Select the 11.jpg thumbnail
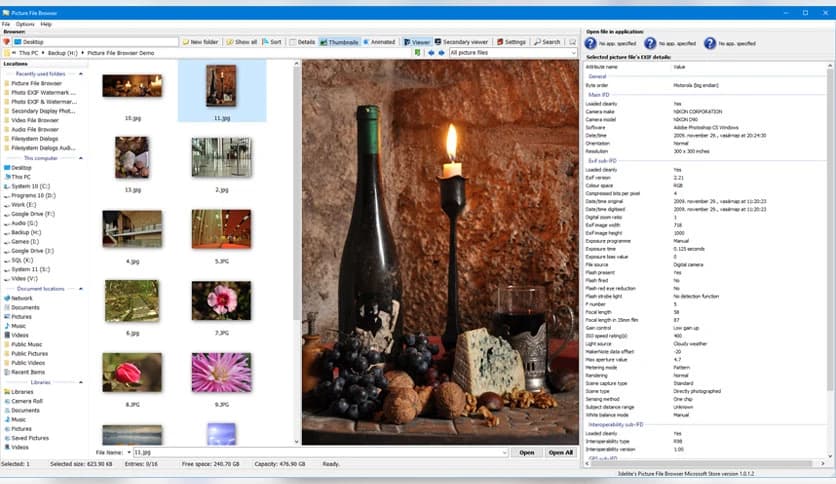836x484 pixels. 222,91
